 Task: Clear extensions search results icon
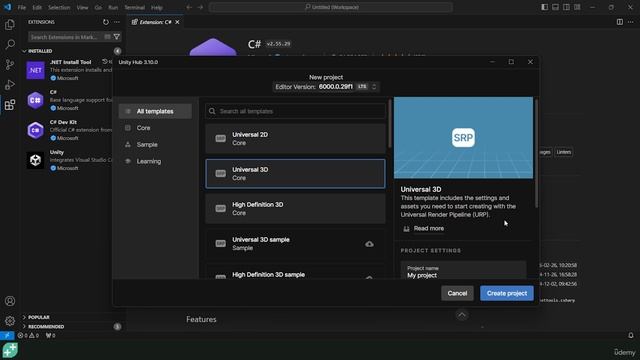click(x=107, y=37)
